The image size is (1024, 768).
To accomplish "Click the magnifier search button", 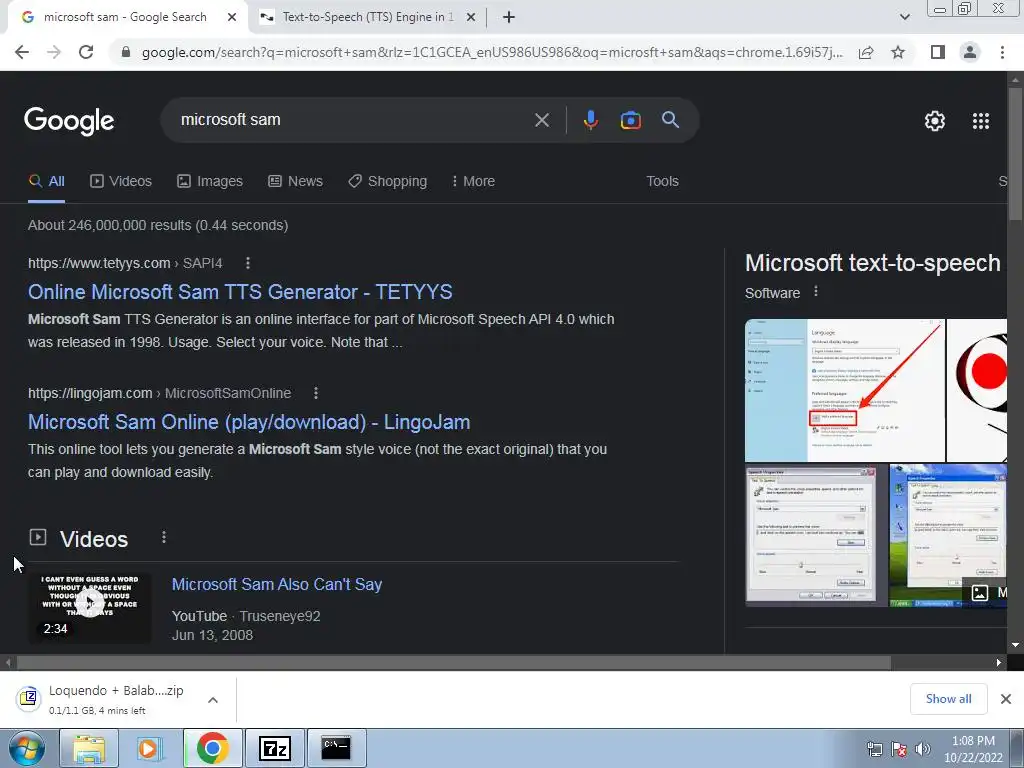I will click(670, 120).
